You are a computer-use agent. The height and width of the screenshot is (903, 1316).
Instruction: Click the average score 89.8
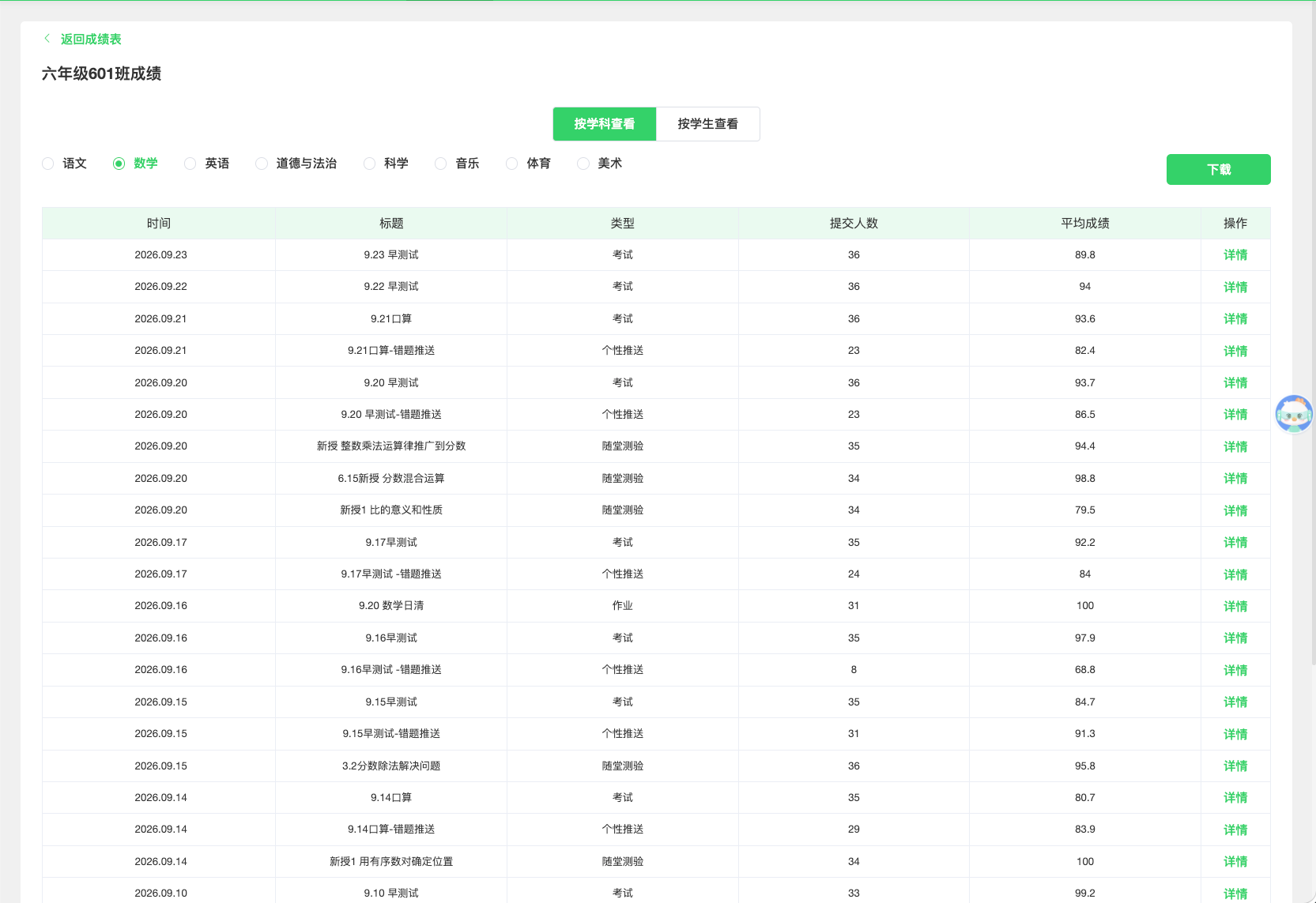coord(1085,254)
